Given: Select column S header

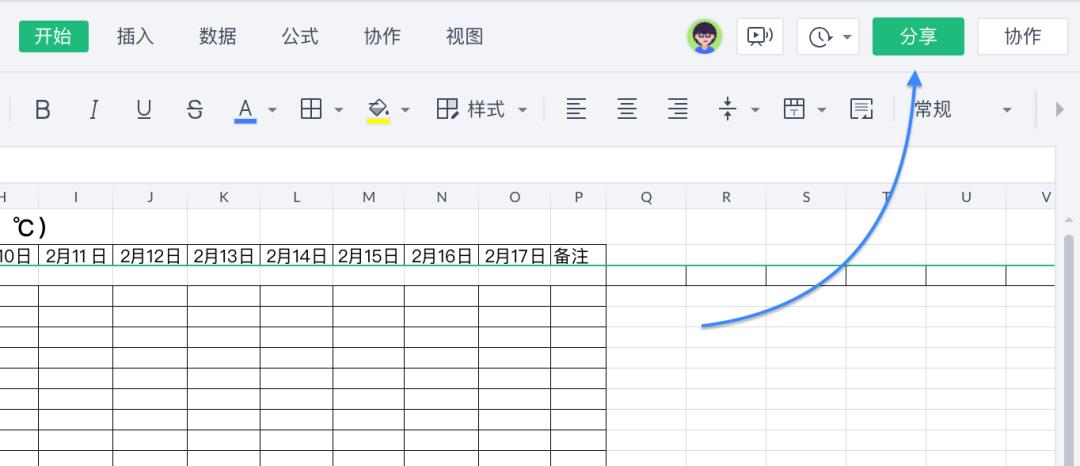Looking at the screenshot, I should coord(806,197).
